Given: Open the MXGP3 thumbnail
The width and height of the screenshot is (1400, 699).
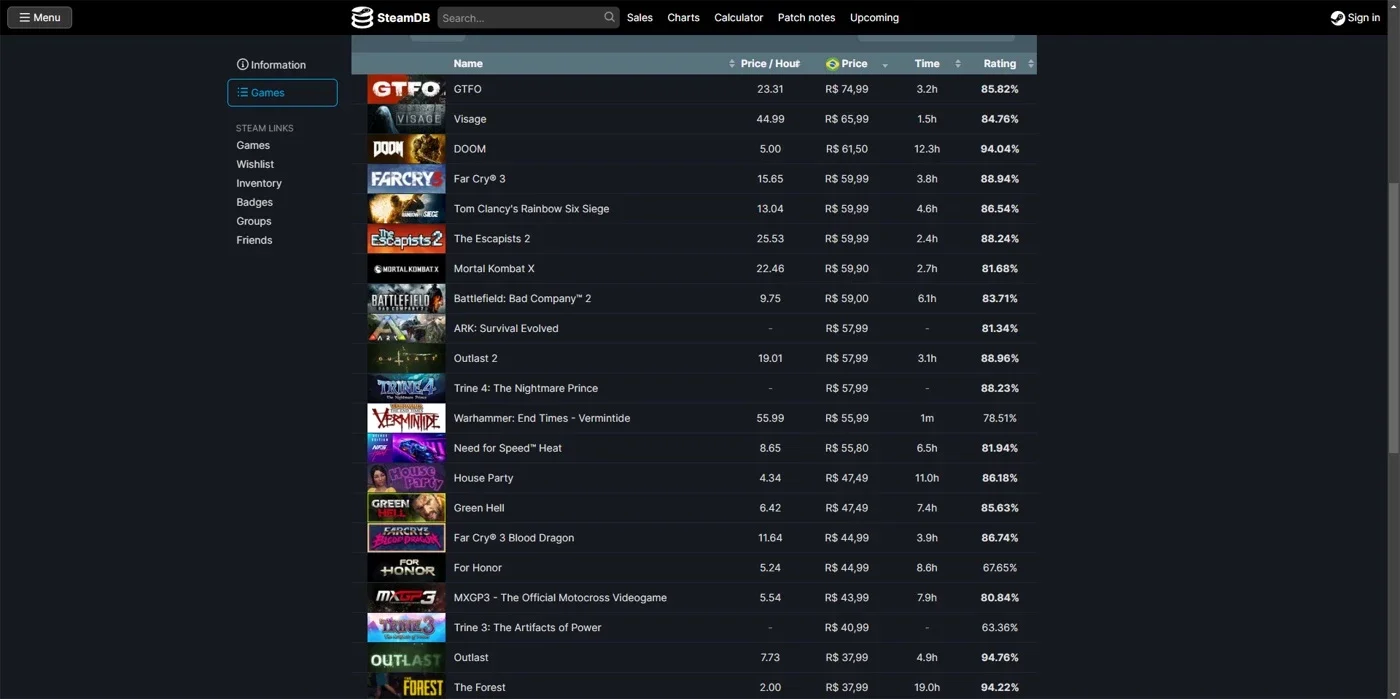Looking at the screenshot, I should 406,598.
